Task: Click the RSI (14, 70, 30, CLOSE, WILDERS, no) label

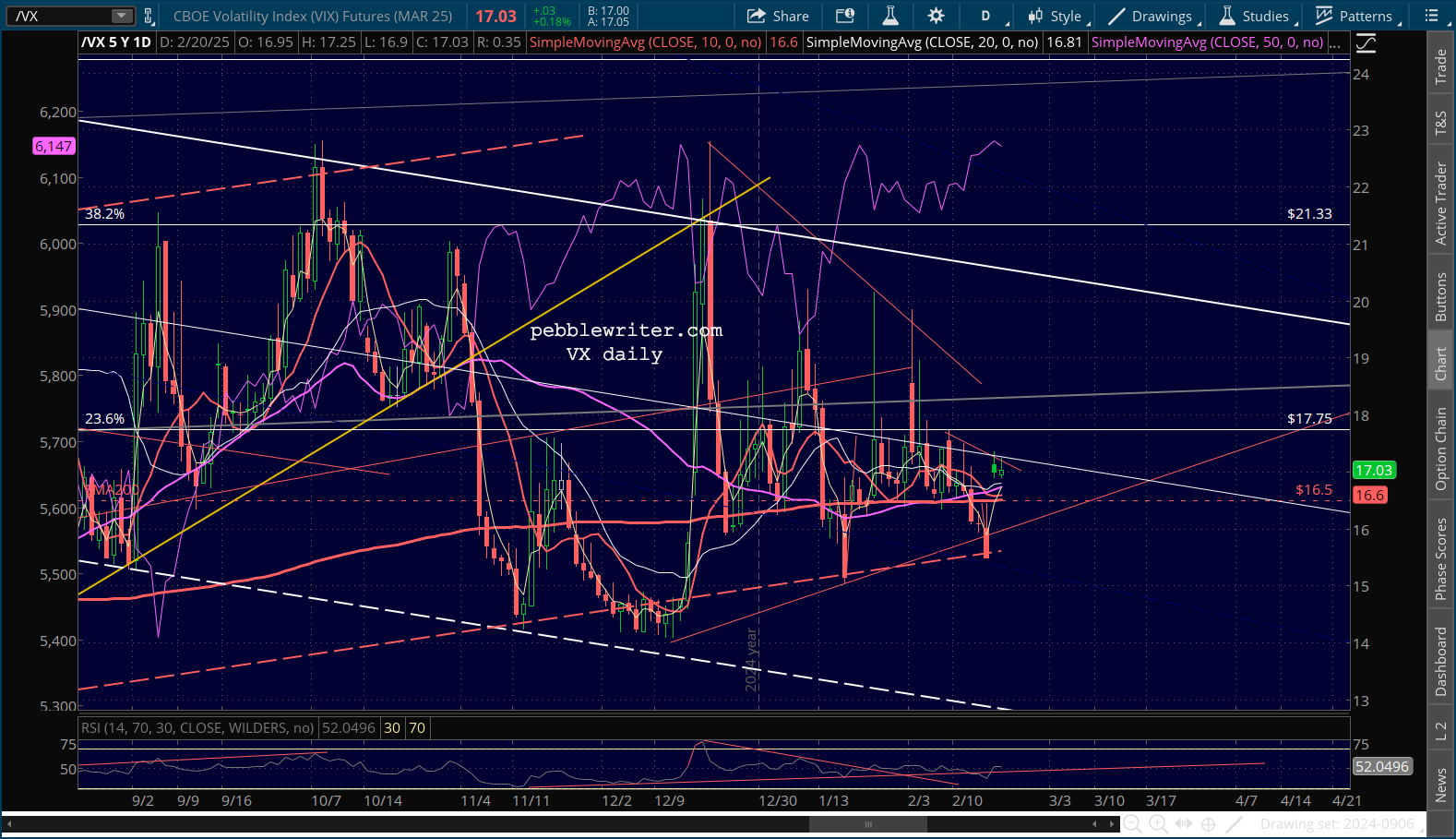Action: tap(197, 728)
